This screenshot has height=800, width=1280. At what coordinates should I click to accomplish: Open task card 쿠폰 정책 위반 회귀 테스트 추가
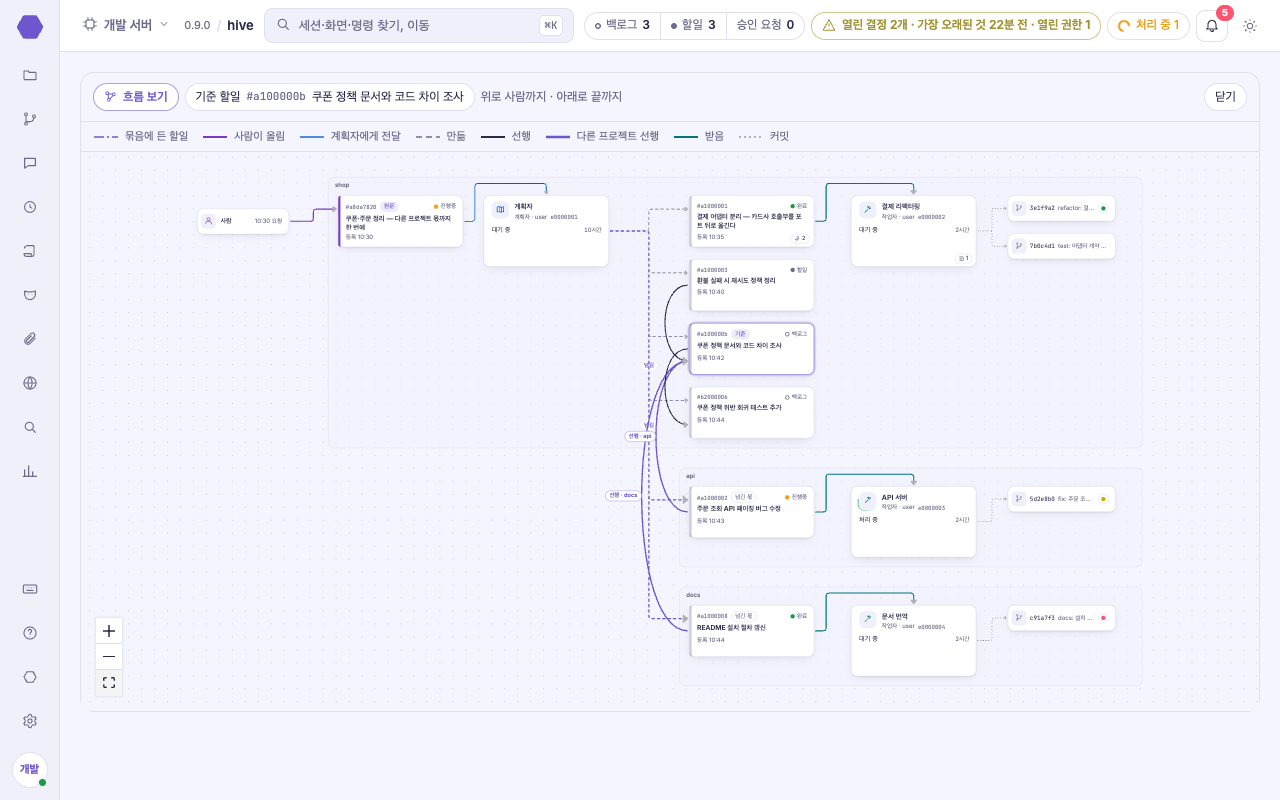click(751, 412)
